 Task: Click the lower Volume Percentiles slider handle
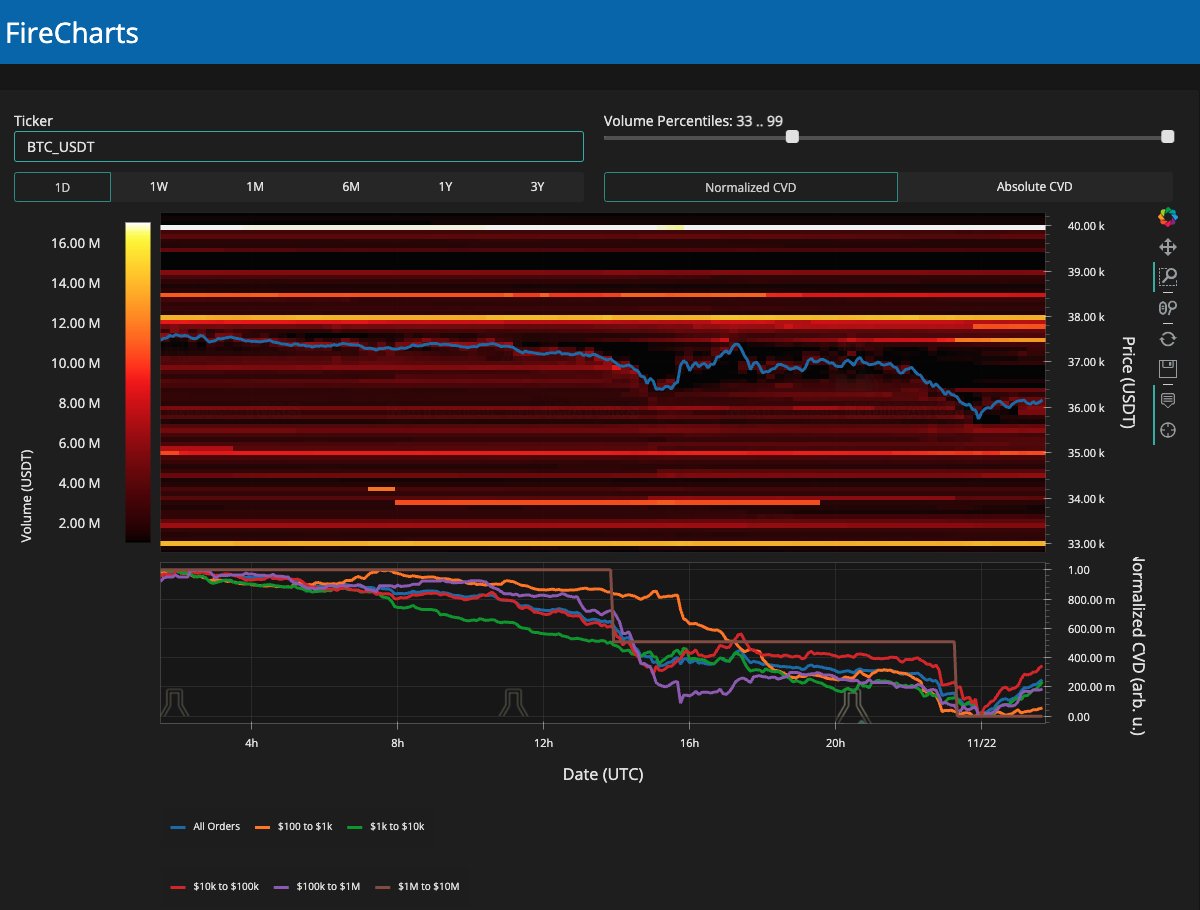point(792,137)
